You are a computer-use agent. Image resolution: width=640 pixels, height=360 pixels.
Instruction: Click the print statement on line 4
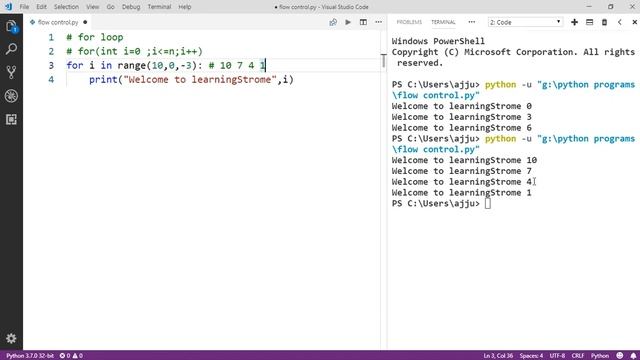click(x=191, y=80)
